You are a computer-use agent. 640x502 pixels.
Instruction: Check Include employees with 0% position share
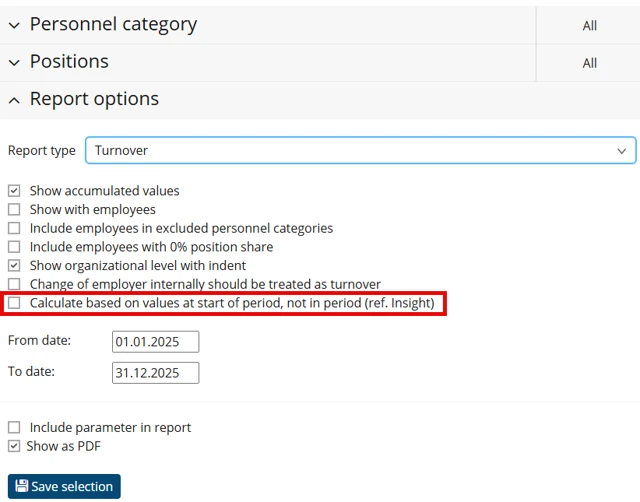[14, 247]
